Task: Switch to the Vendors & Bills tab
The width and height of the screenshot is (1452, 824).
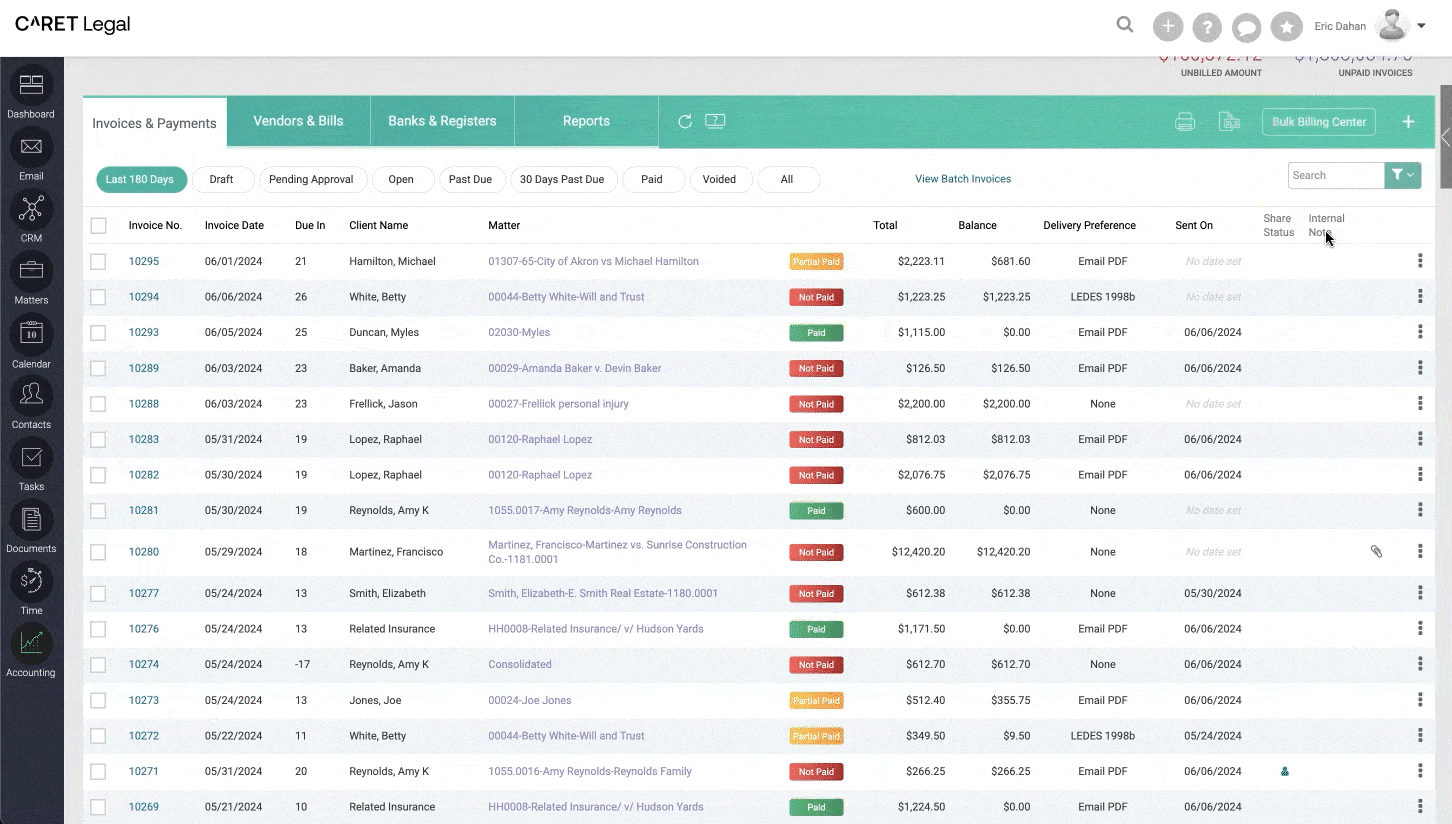Action: 298,121
